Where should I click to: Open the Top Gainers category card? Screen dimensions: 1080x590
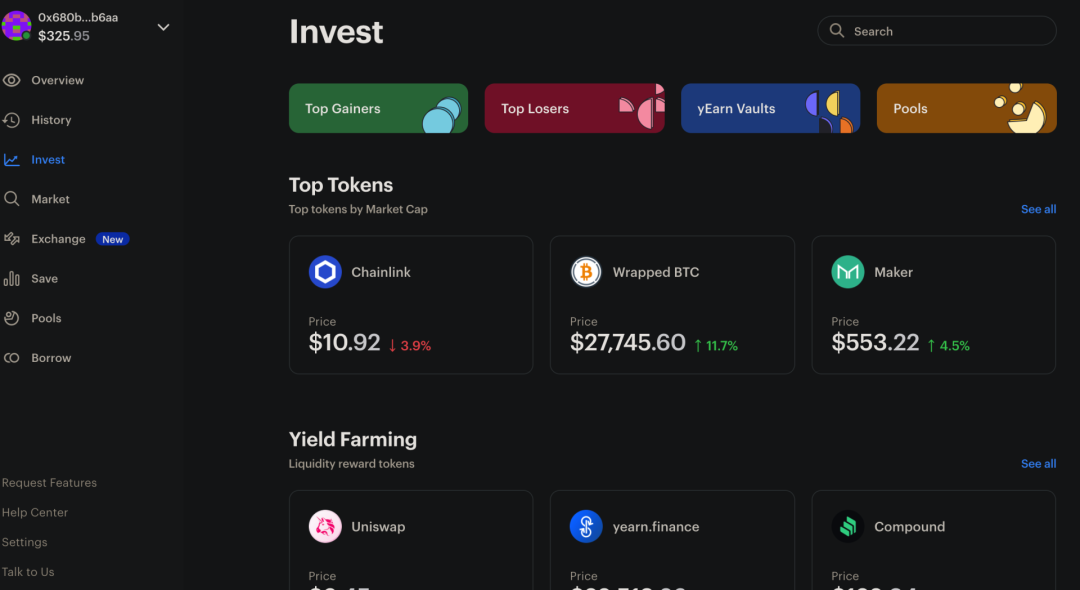point(378,109)
